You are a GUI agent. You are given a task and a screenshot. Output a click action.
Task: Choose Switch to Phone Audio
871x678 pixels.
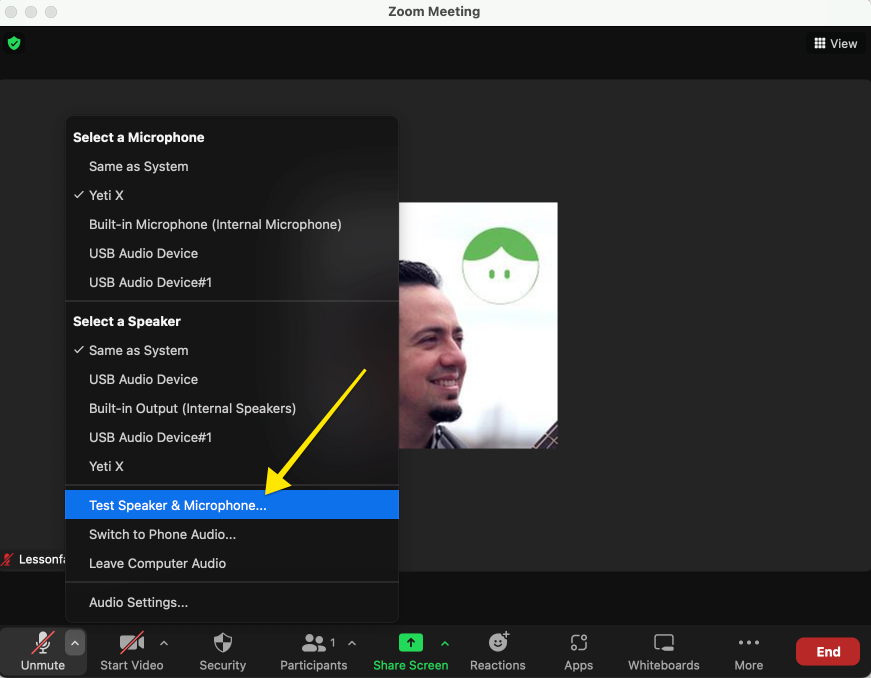[162, 534]
